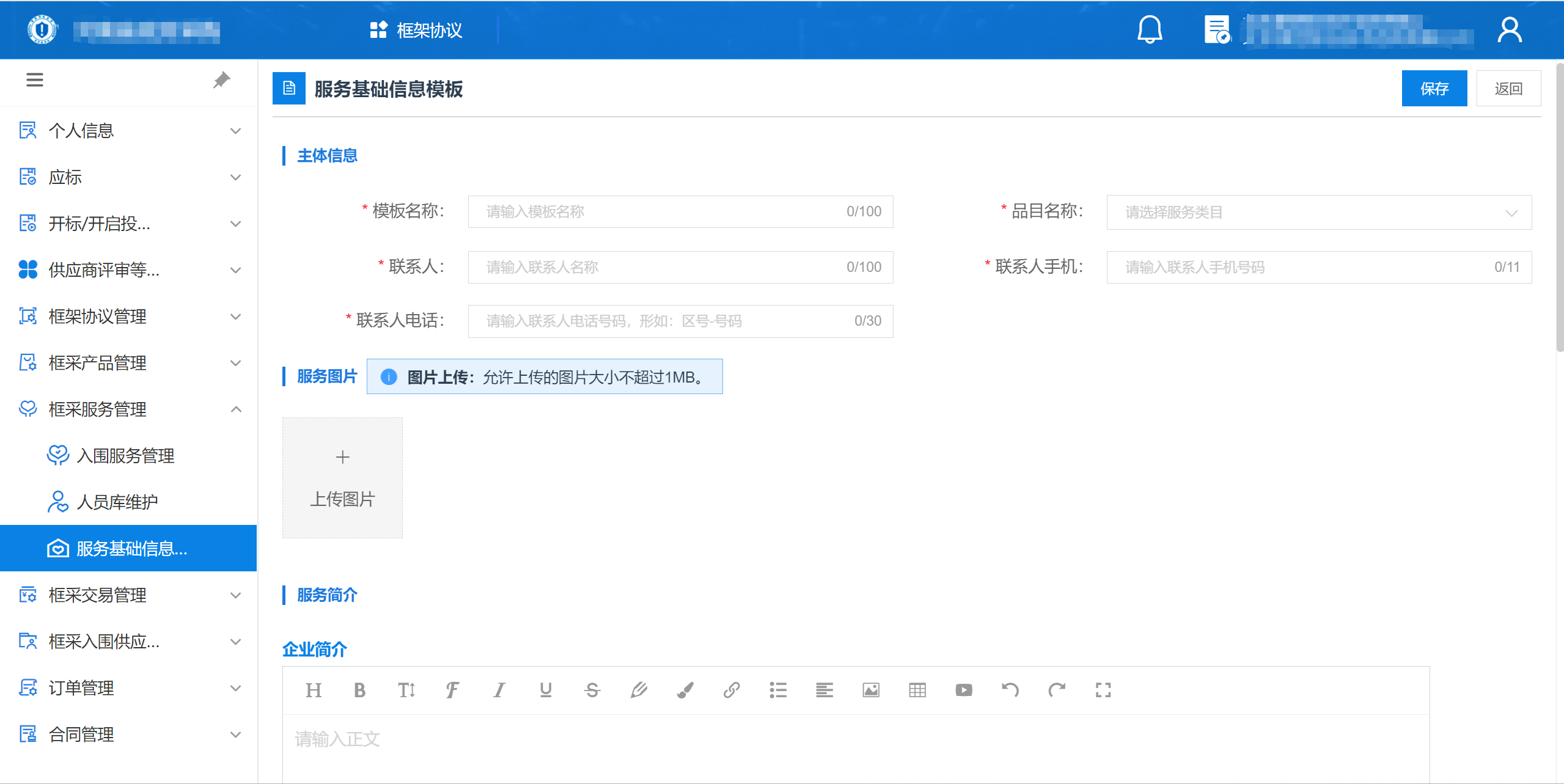Toggle the hamburger sidebar menu
The height and width of the screenshot is (784, 1564).
(x=35, y=80)
